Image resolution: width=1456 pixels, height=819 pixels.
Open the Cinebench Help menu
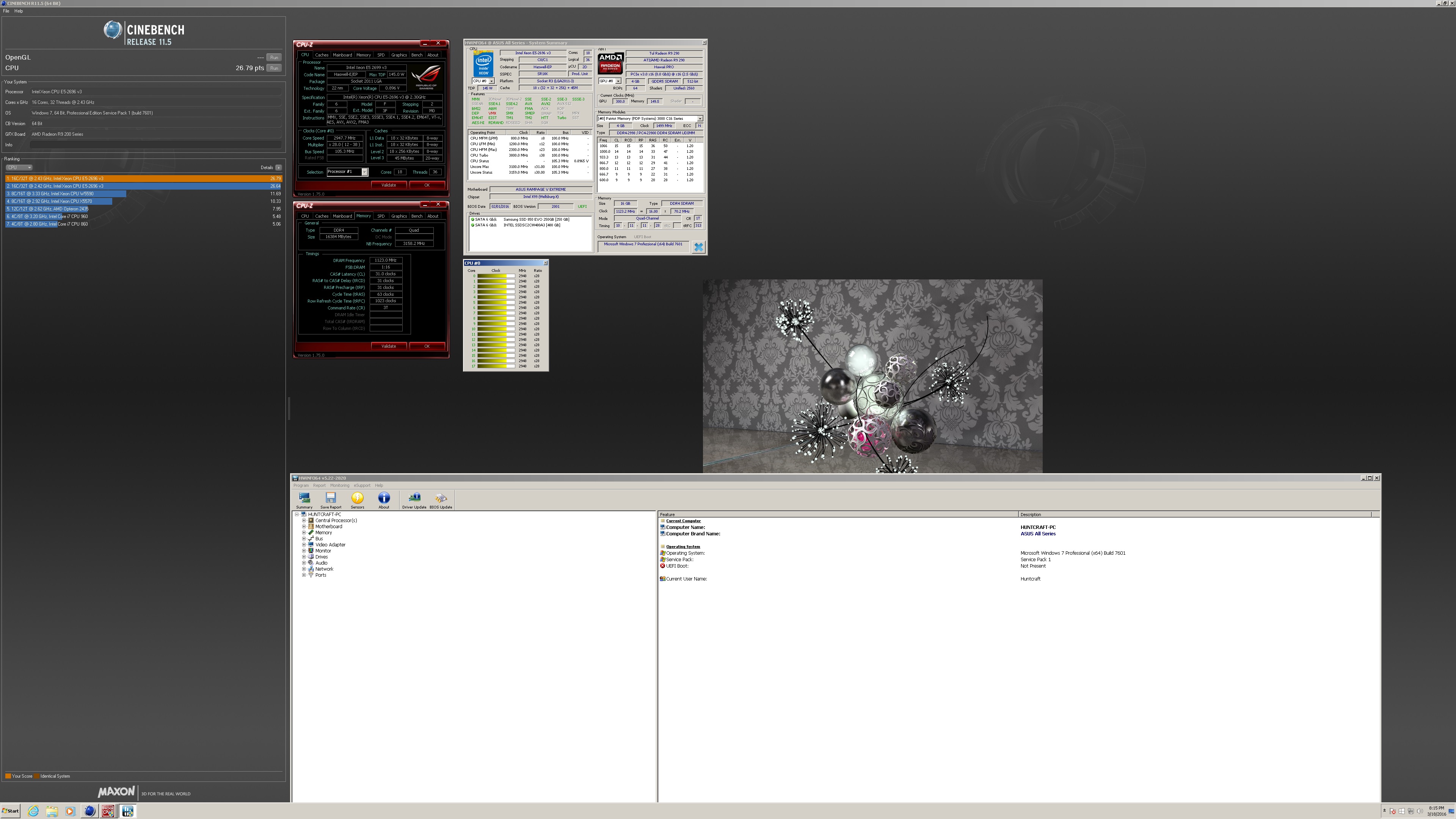19,11
